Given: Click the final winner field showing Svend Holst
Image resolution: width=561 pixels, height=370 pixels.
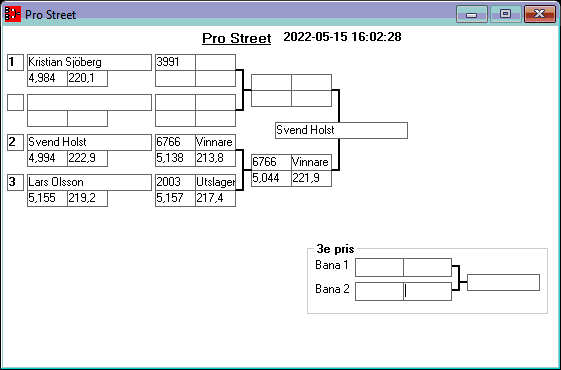Looking at the screenshot, I should (x=341, y=130).
